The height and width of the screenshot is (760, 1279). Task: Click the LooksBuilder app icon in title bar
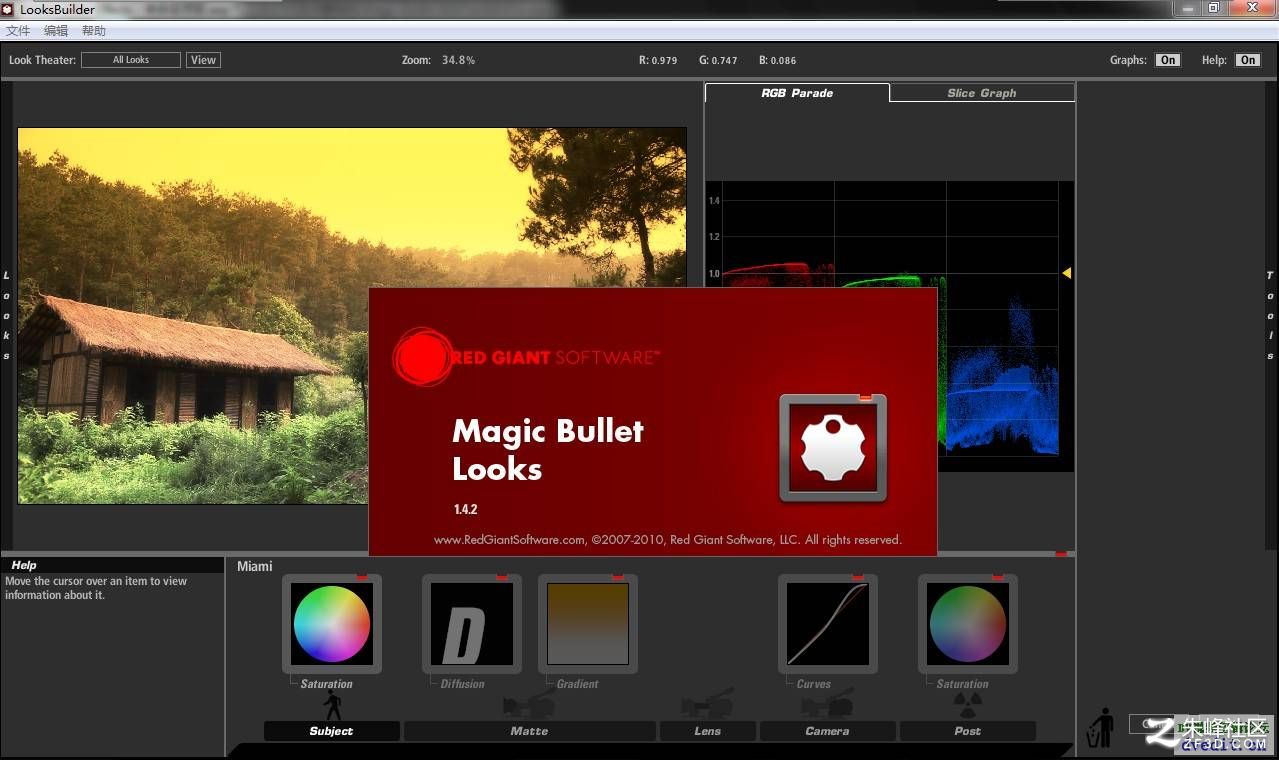pos(8,9)
